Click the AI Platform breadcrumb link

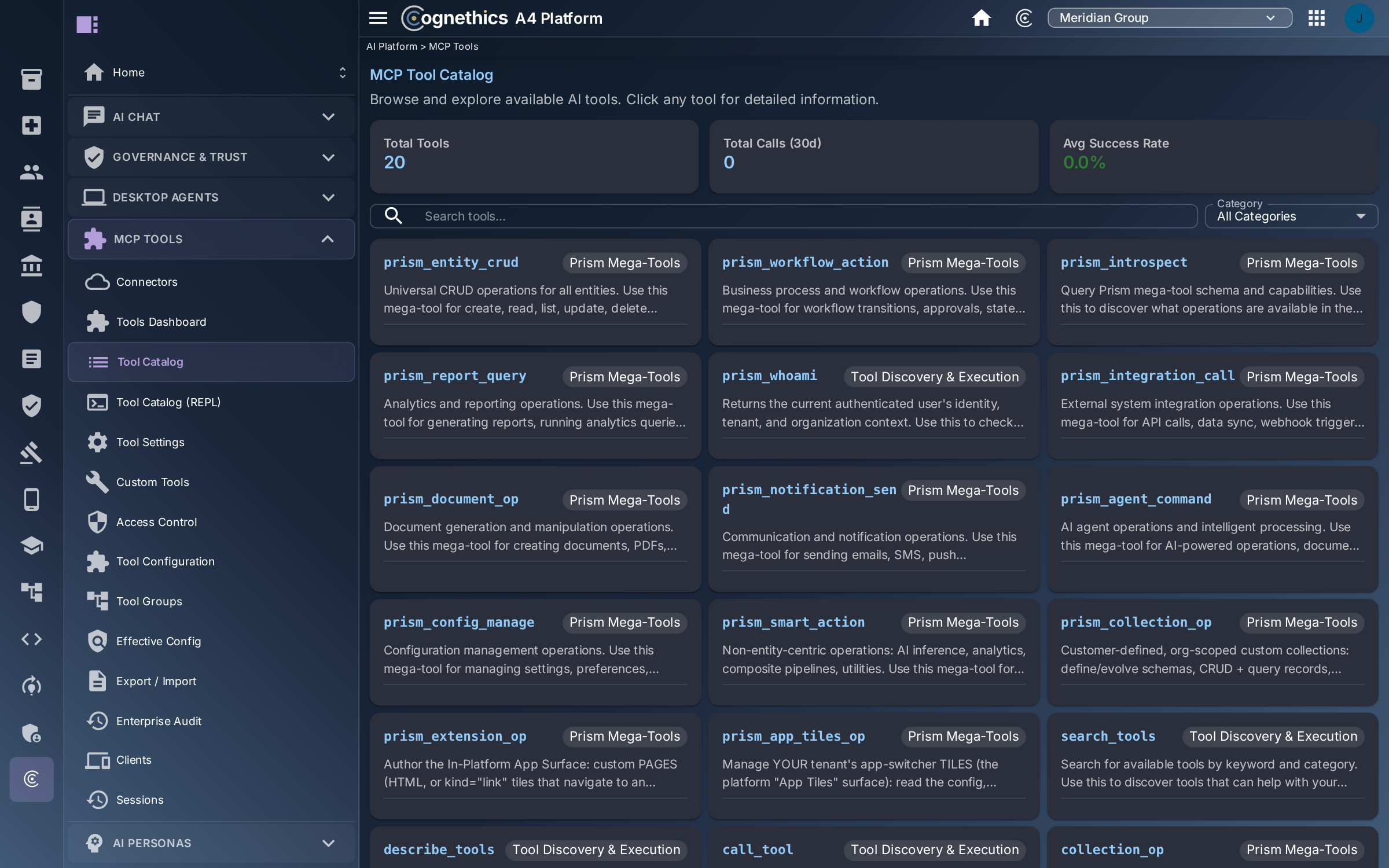coord(391,46)
